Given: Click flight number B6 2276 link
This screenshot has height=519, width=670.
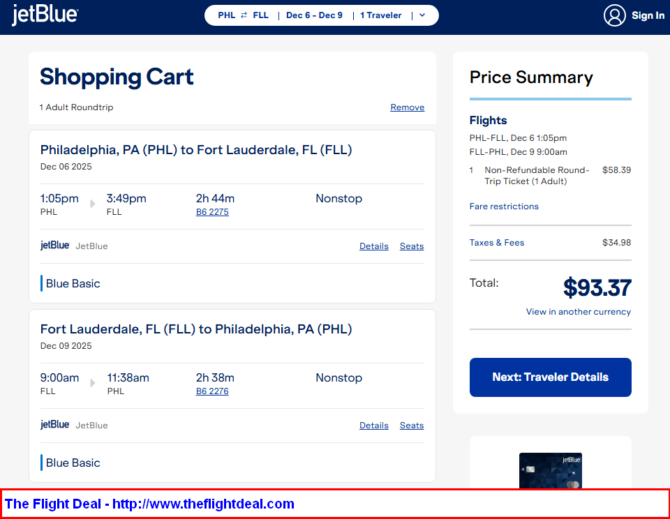Looking at the screenshot, I should (212, 391).
